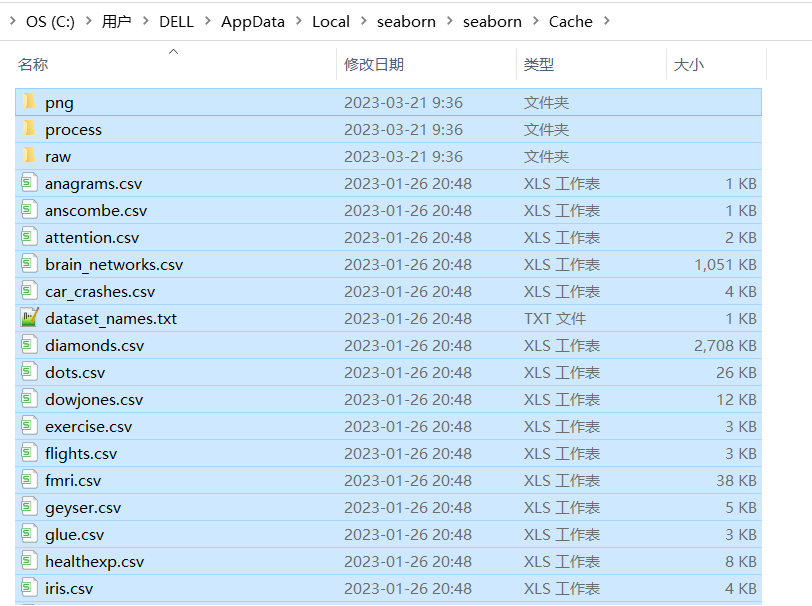Select the fmri.csv file icon
Viewport: 812px width, 606px height.
30,480
